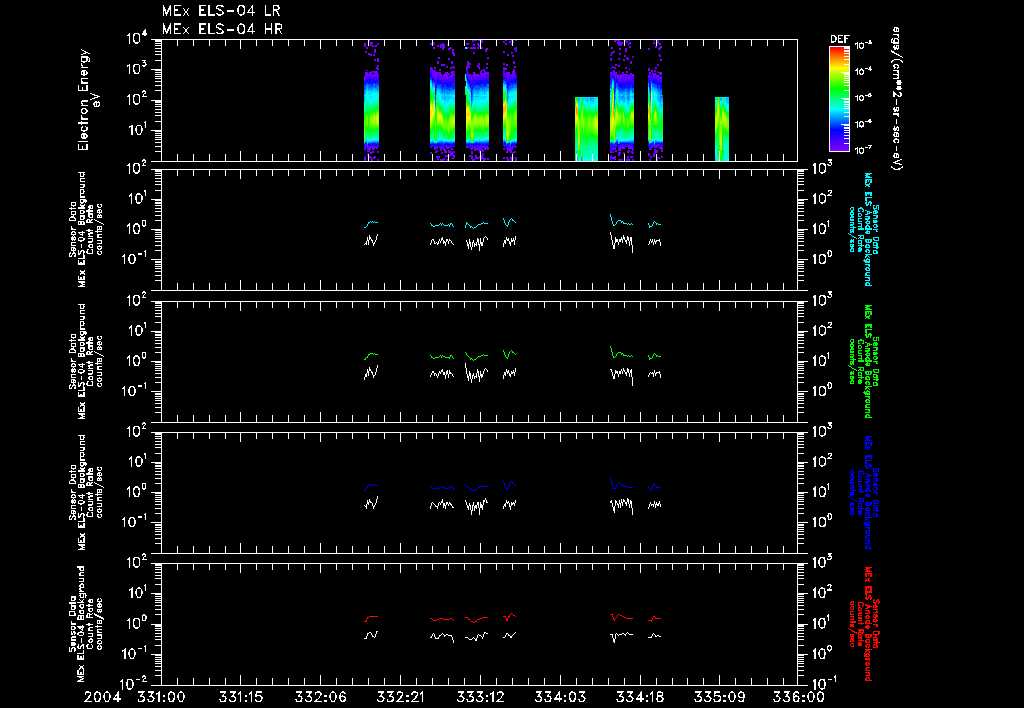The width and height of the screenshot is (1024, 708).
Task: Click the "MEx ELS-04 HR" title text
Action: click(222, 29)
